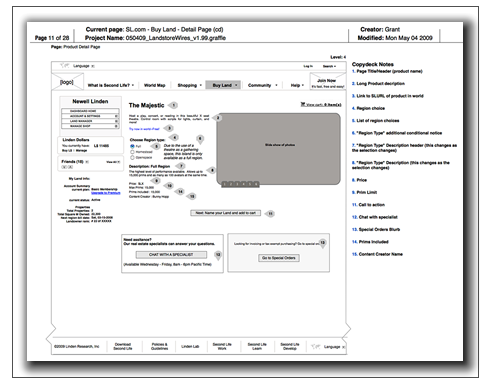
Task: Click the Try now in world link
Action: (144, 129)
